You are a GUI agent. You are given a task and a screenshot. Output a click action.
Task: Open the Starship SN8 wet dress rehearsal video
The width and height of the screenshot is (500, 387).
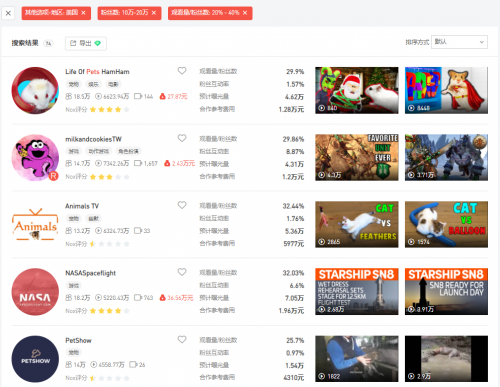[x=357, y=292]
